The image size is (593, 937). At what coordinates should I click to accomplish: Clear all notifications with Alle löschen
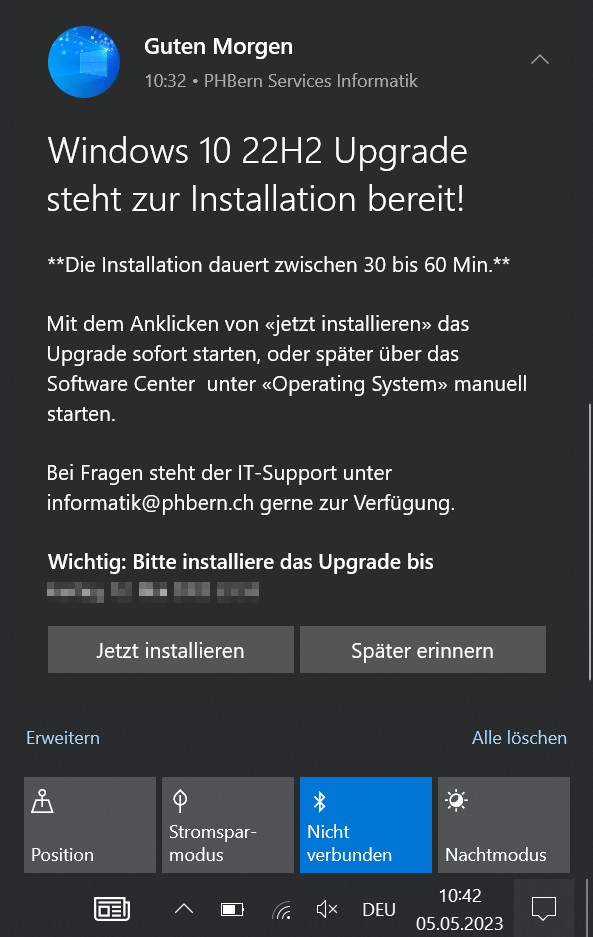519,738
